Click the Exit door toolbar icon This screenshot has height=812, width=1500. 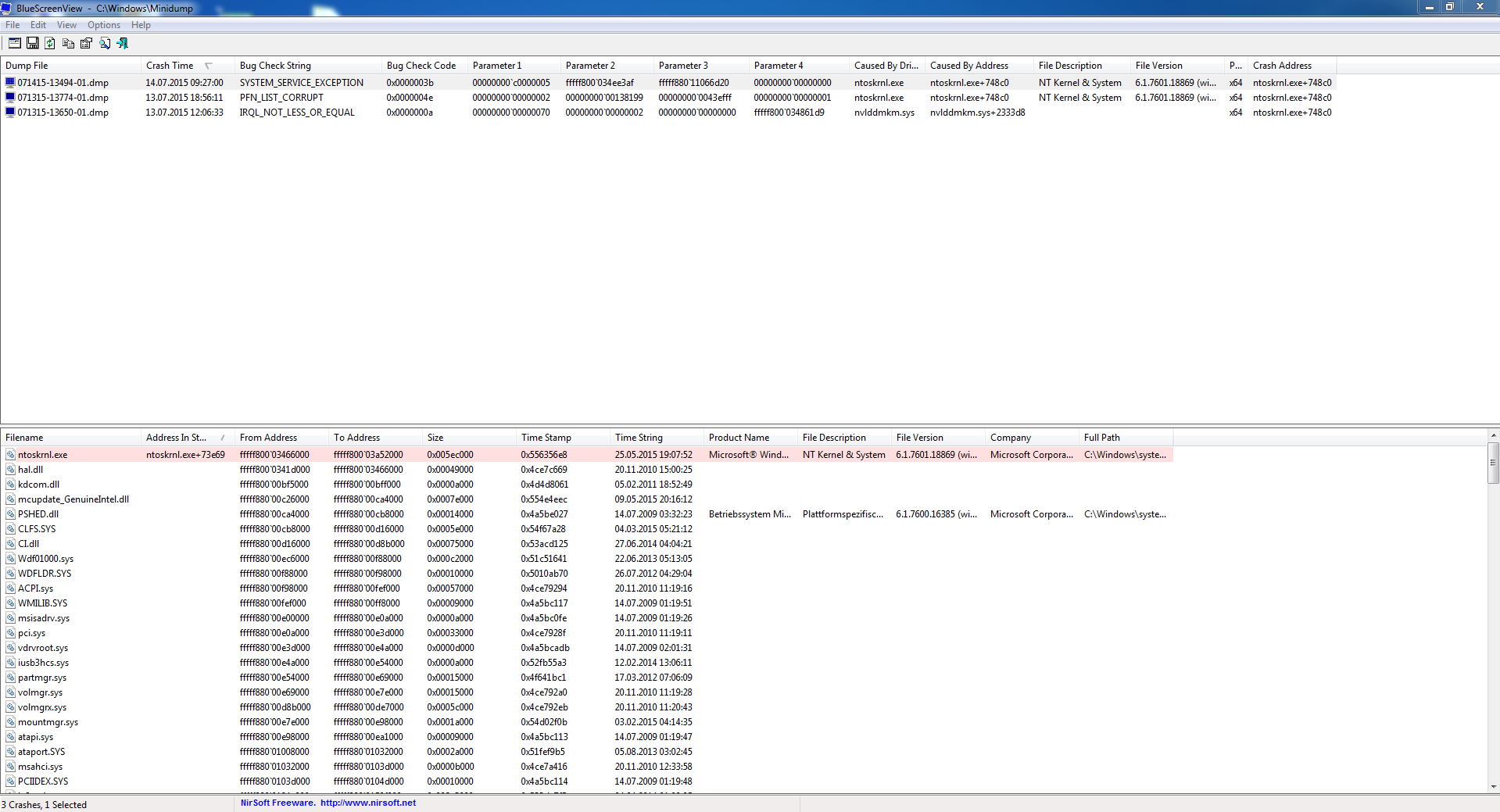click(123, 43)
